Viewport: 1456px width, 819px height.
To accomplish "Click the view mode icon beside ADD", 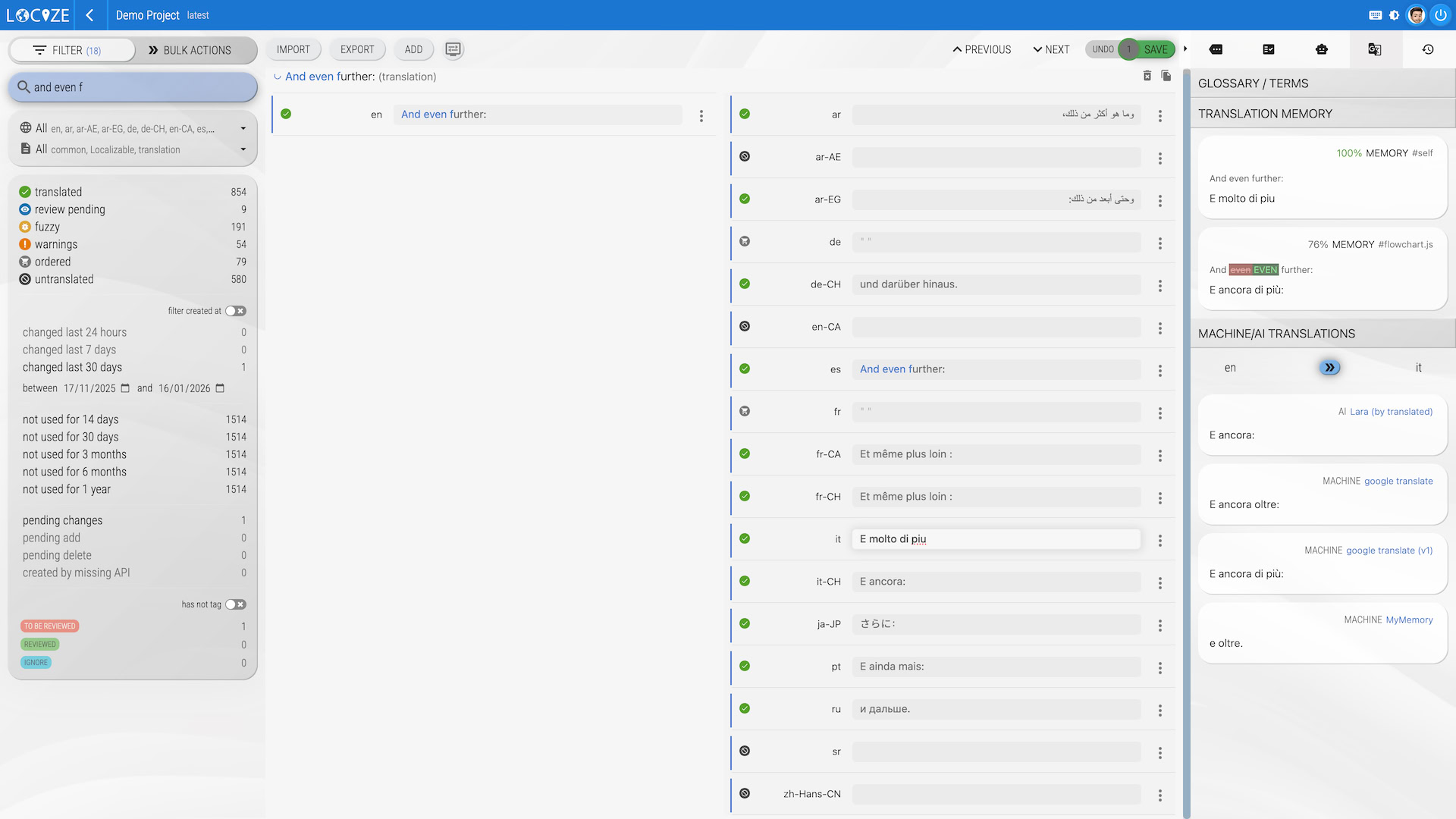I will tap(453, 49).
